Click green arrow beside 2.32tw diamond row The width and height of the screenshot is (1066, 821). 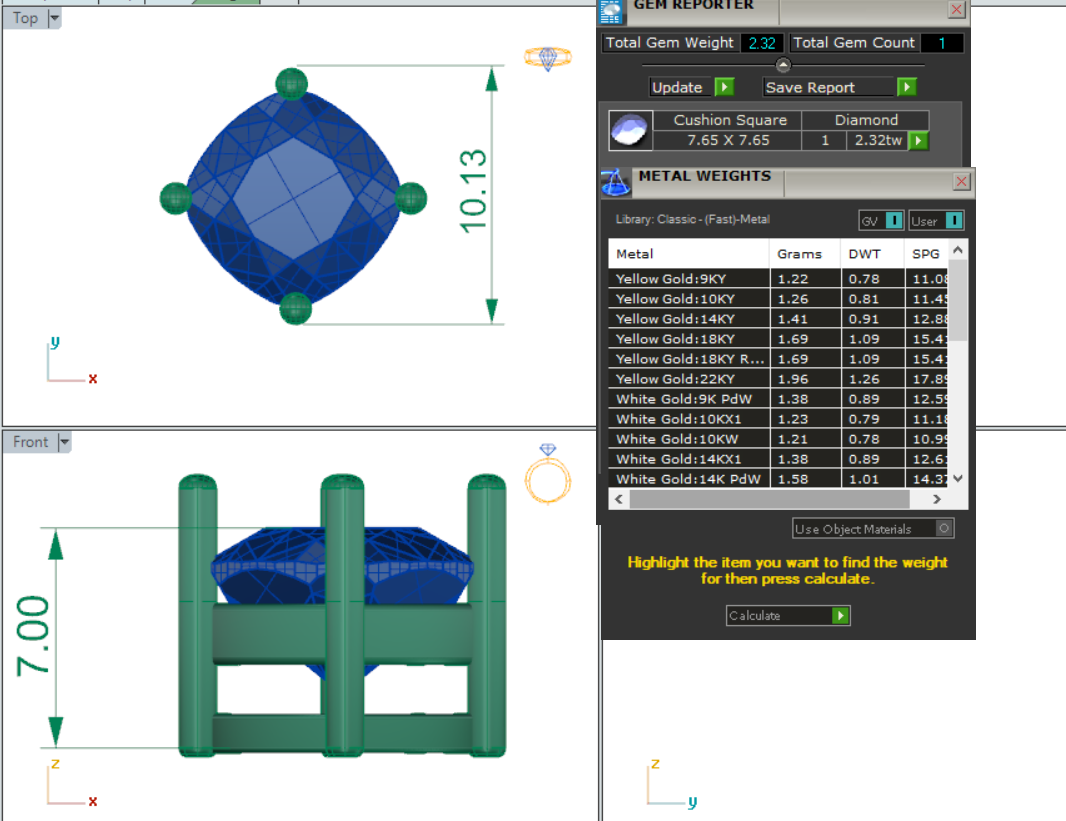point(918,141)
